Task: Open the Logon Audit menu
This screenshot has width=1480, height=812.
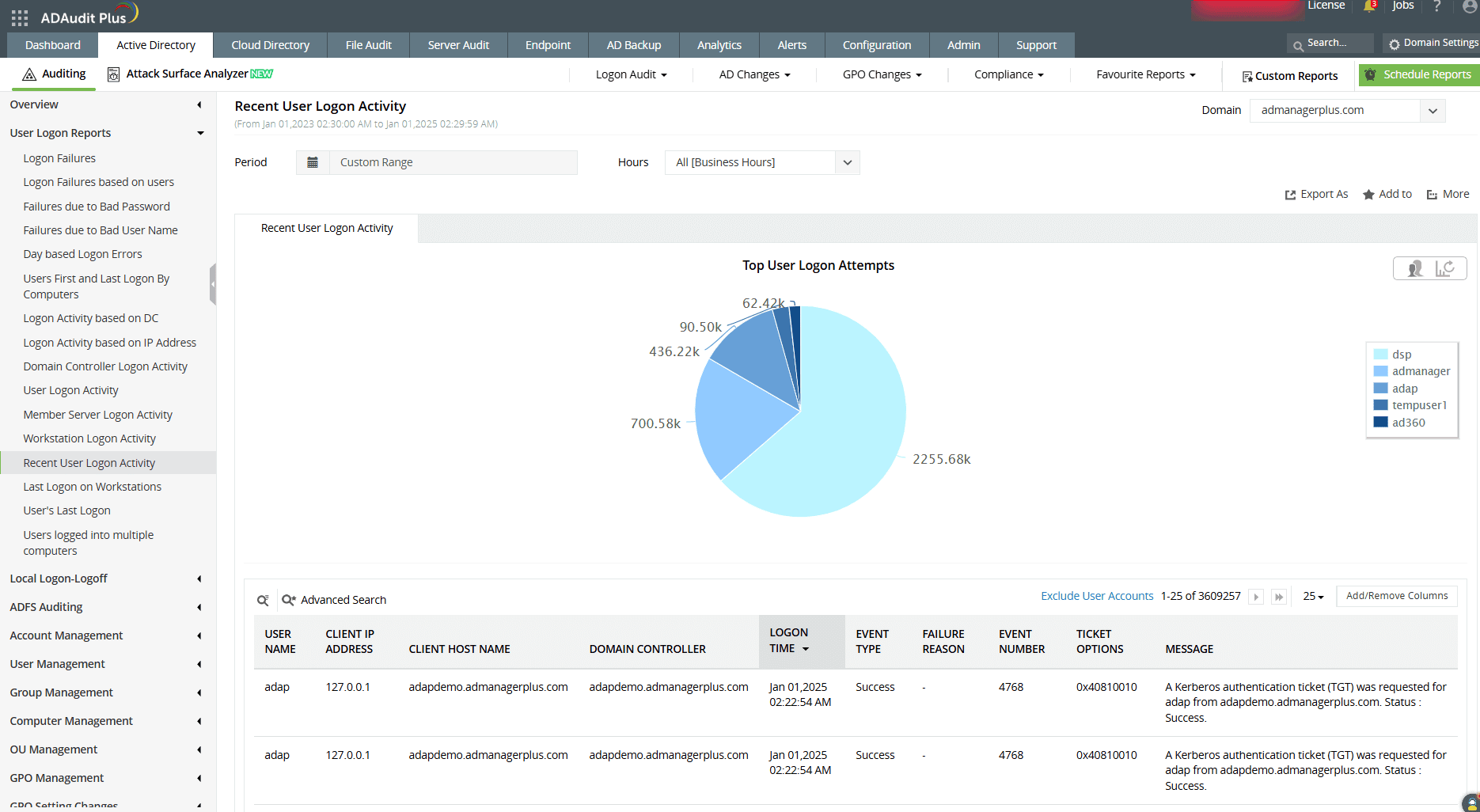Action: pyautogui.click(x=629, y=74)
